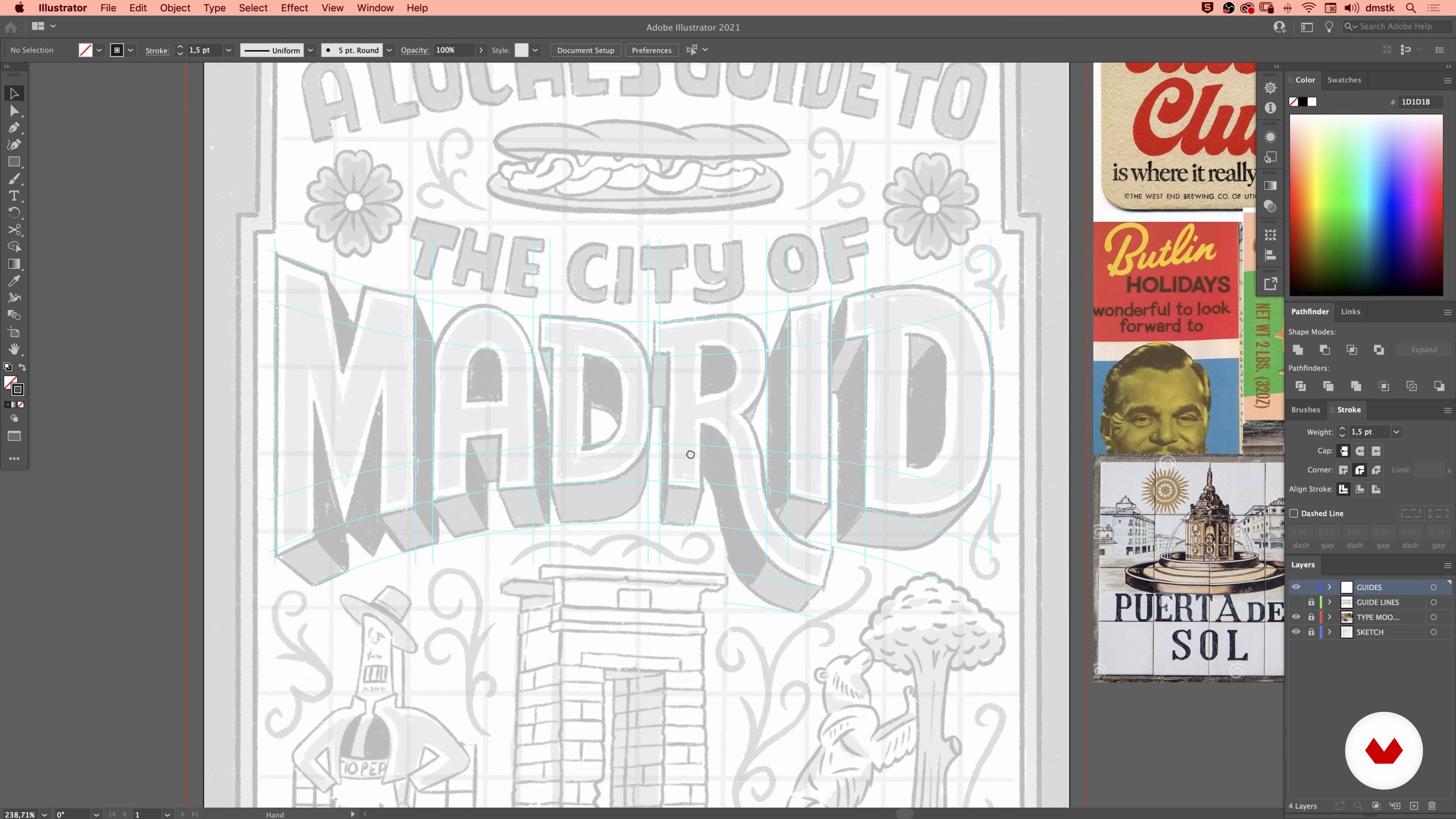Click the Document Setup button
Viewport: 1456px width, 819px height.
click(585, 50)
